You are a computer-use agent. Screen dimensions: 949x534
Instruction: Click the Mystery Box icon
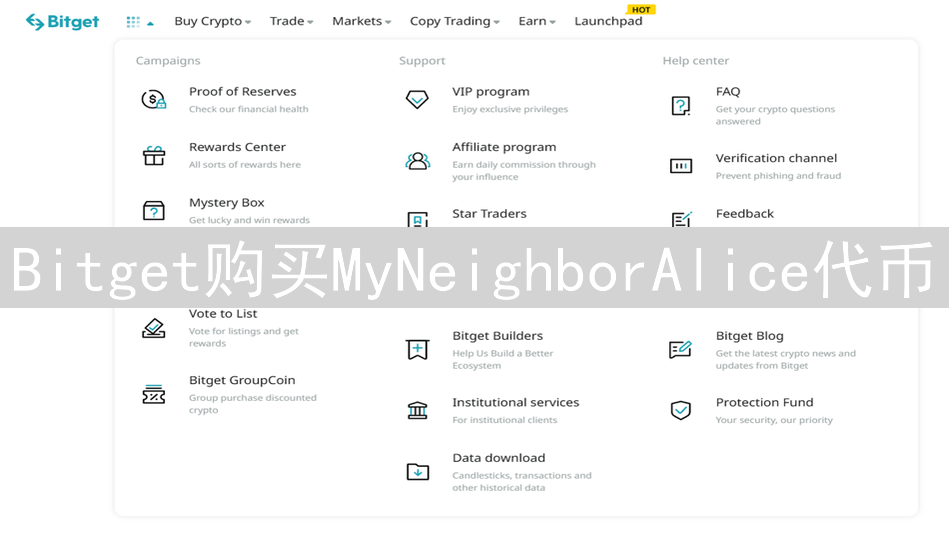pos(154,211)
